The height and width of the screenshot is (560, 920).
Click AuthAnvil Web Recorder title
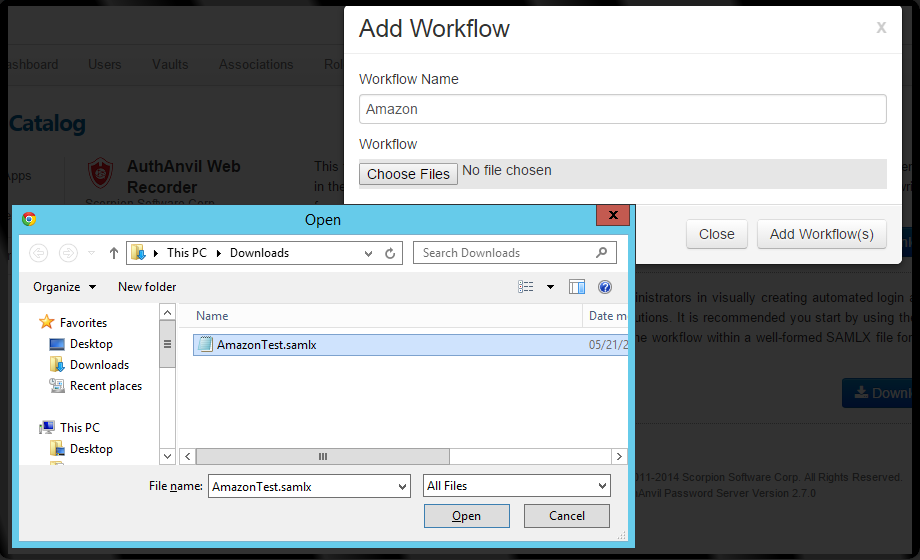tap(184, 177)
